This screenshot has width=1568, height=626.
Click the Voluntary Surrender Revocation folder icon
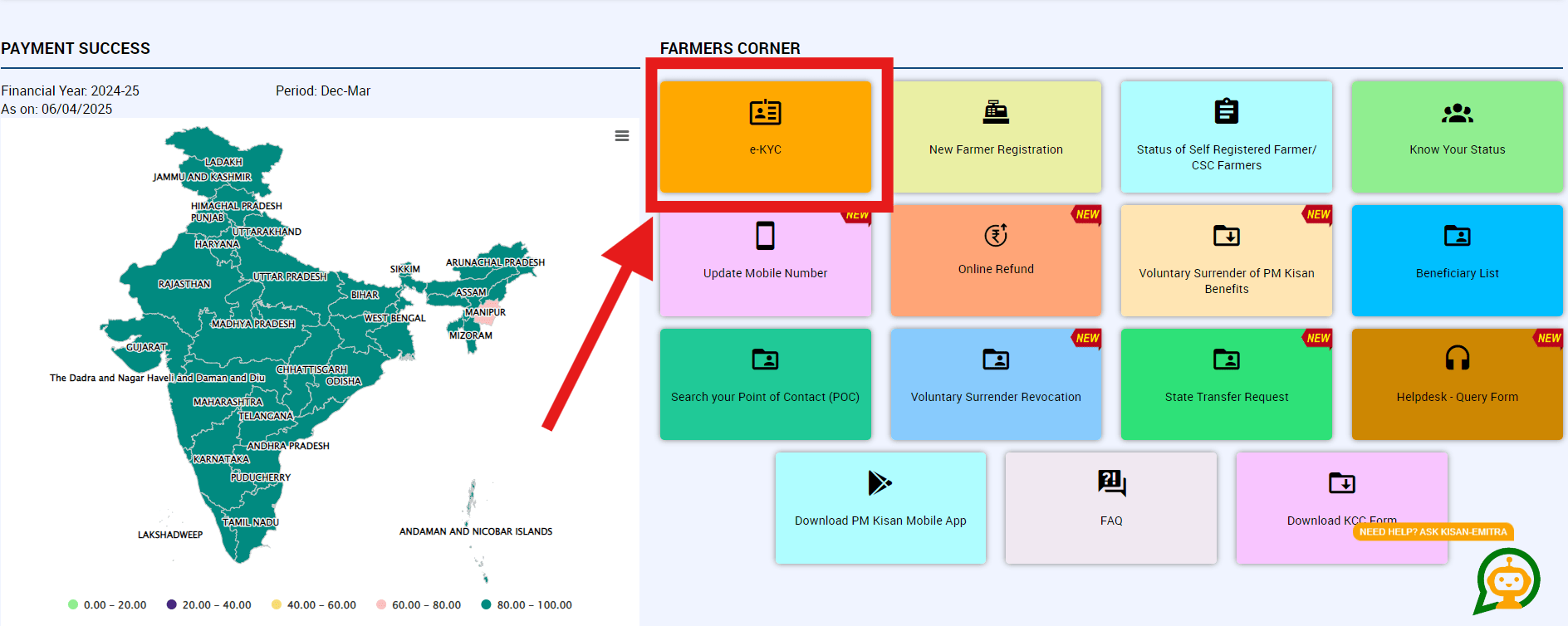click(x=996, y=359)
